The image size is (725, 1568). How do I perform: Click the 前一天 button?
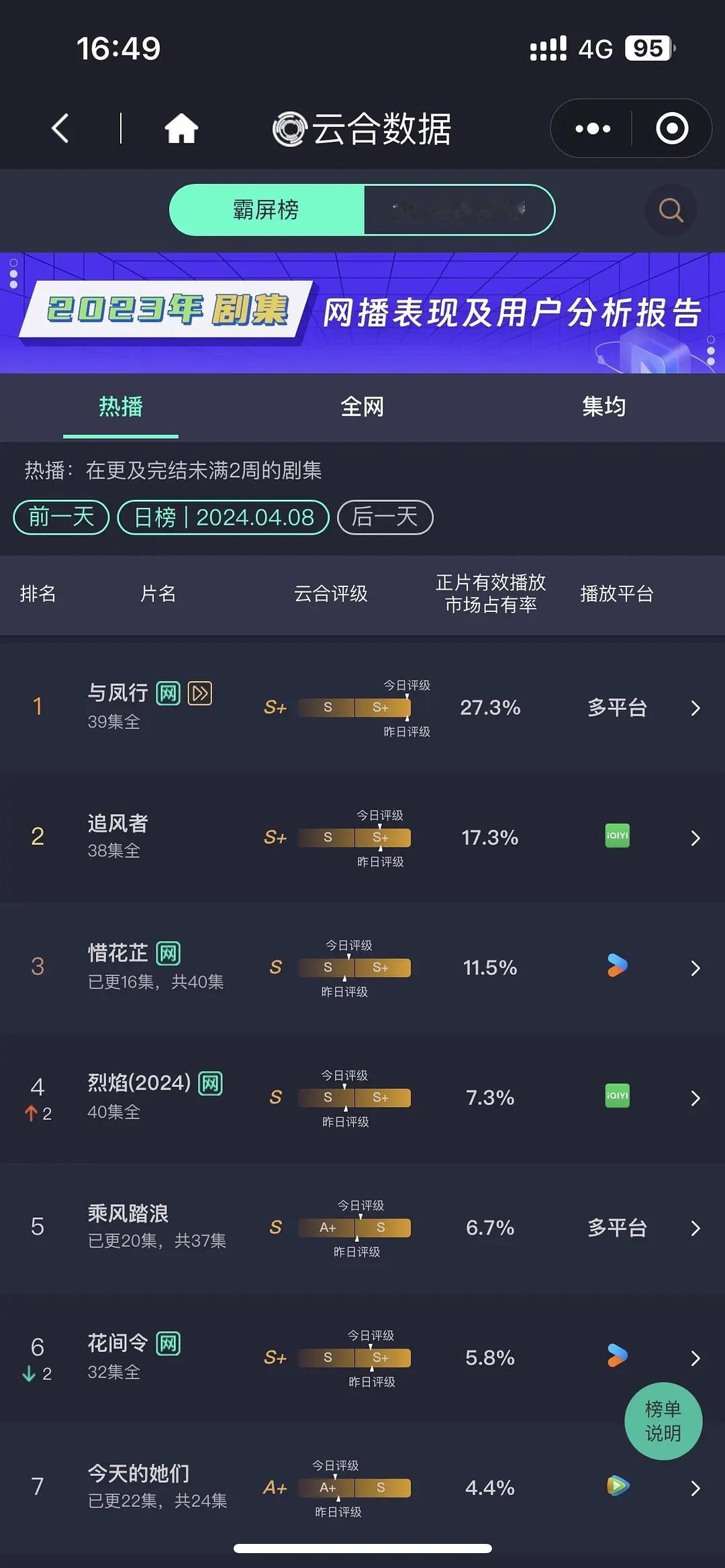coord(60,517)
